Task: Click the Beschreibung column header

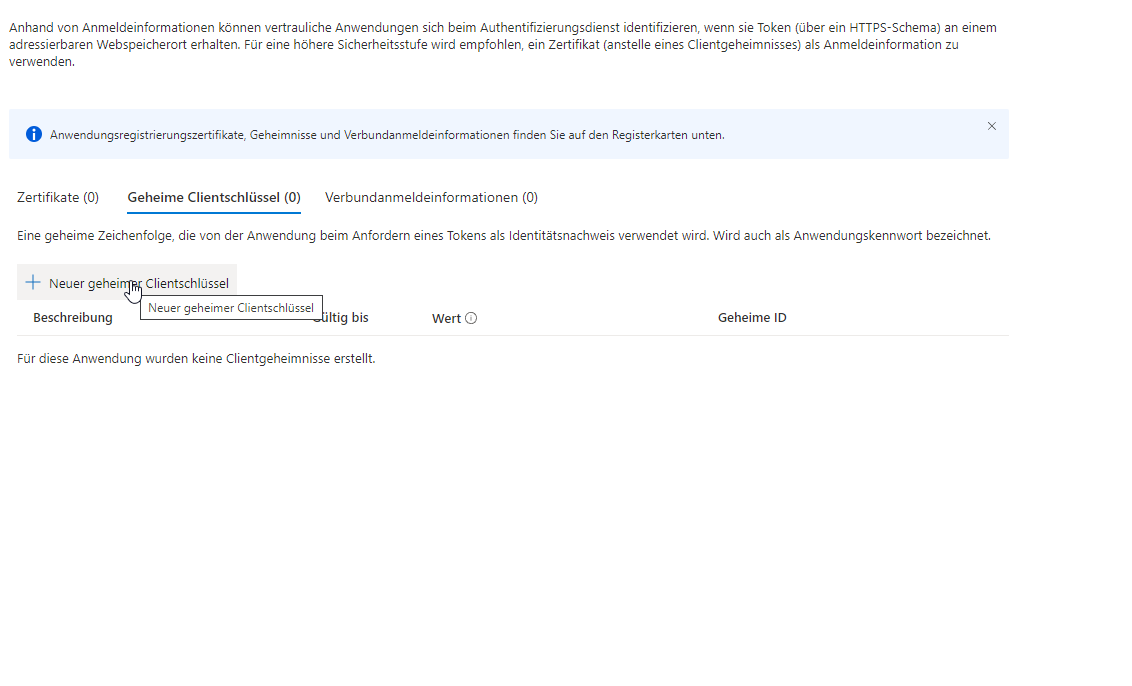Action: (73, 318)
